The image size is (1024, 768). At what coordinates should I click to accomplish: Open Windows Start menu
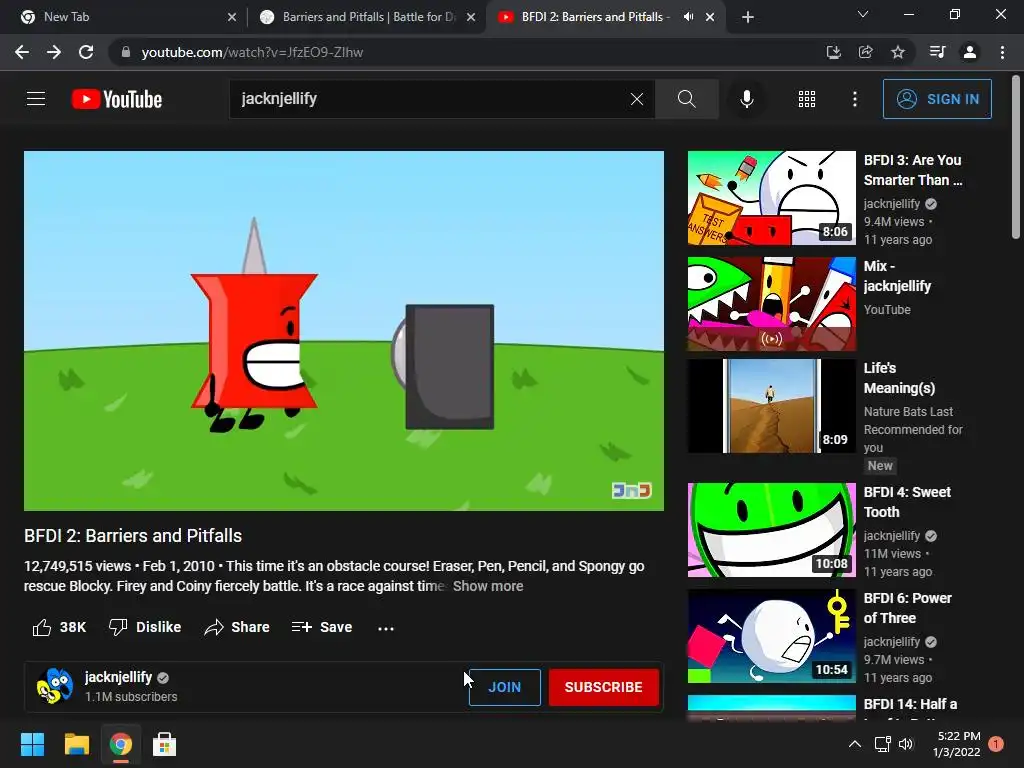coord(32,744)
